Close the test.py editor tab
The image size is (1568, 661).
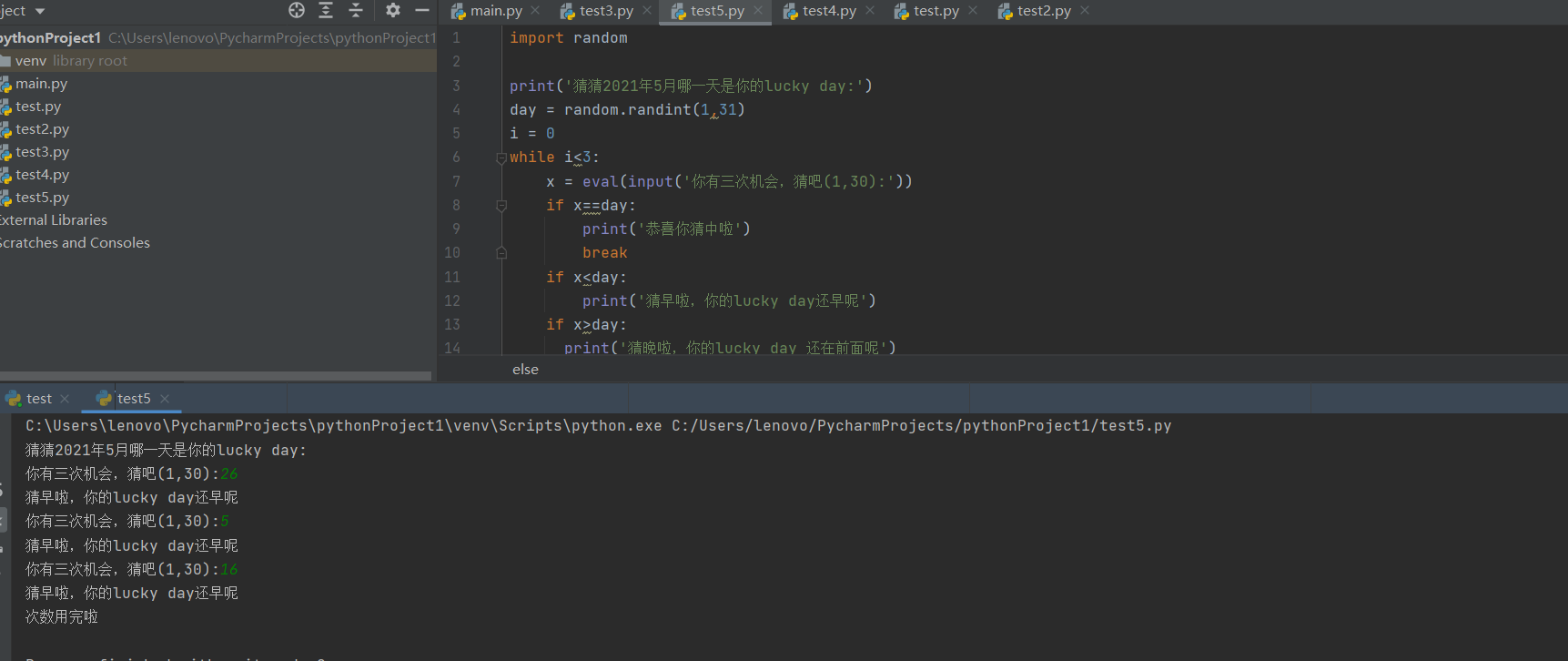coord(973,10)
